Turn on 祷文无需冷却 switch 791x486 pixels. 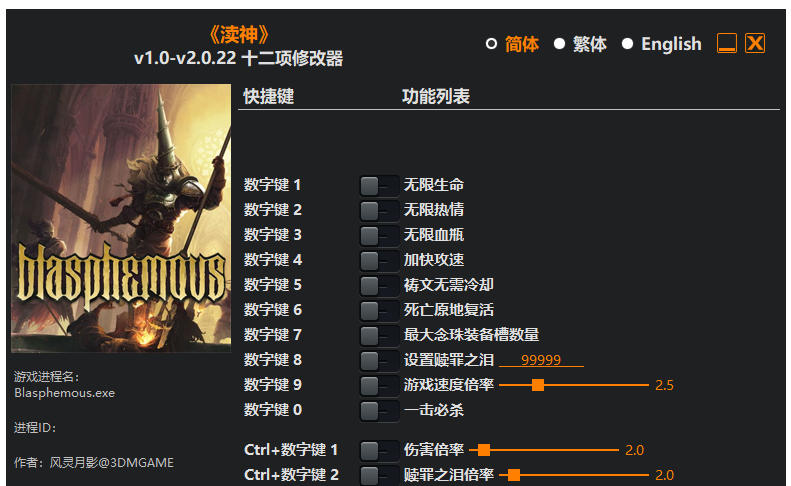point(379,285)
